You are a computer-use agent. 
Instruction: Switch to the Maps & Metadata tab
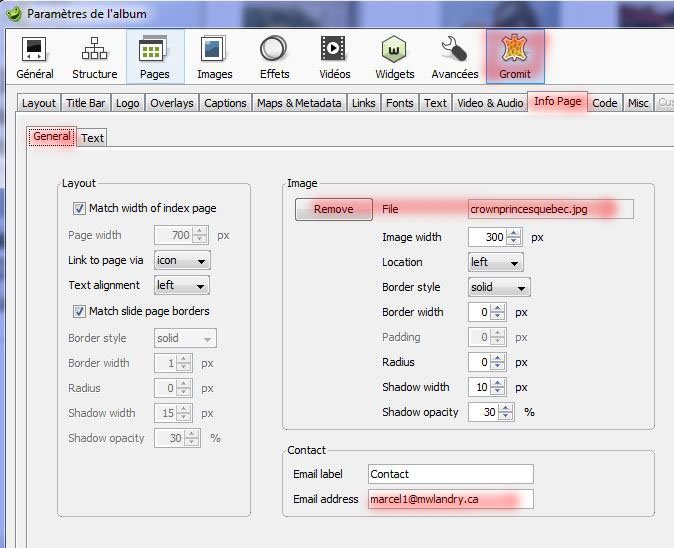coord(299,103)
